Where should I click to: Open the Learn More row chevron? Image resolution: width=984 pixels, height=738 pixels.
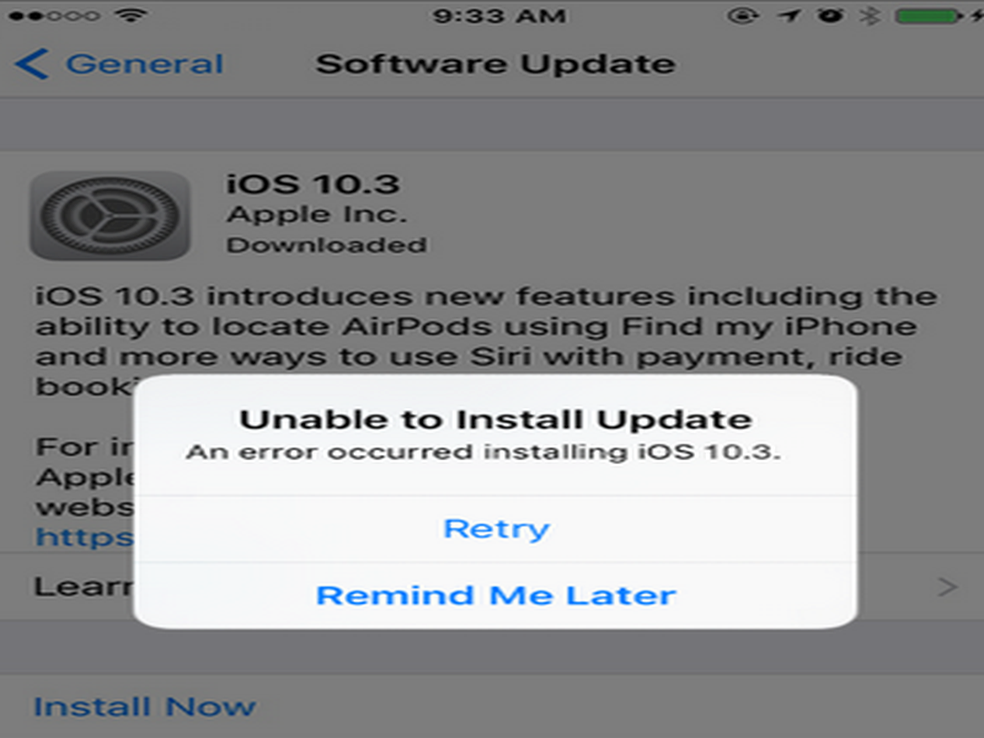[x=947, y=587]
